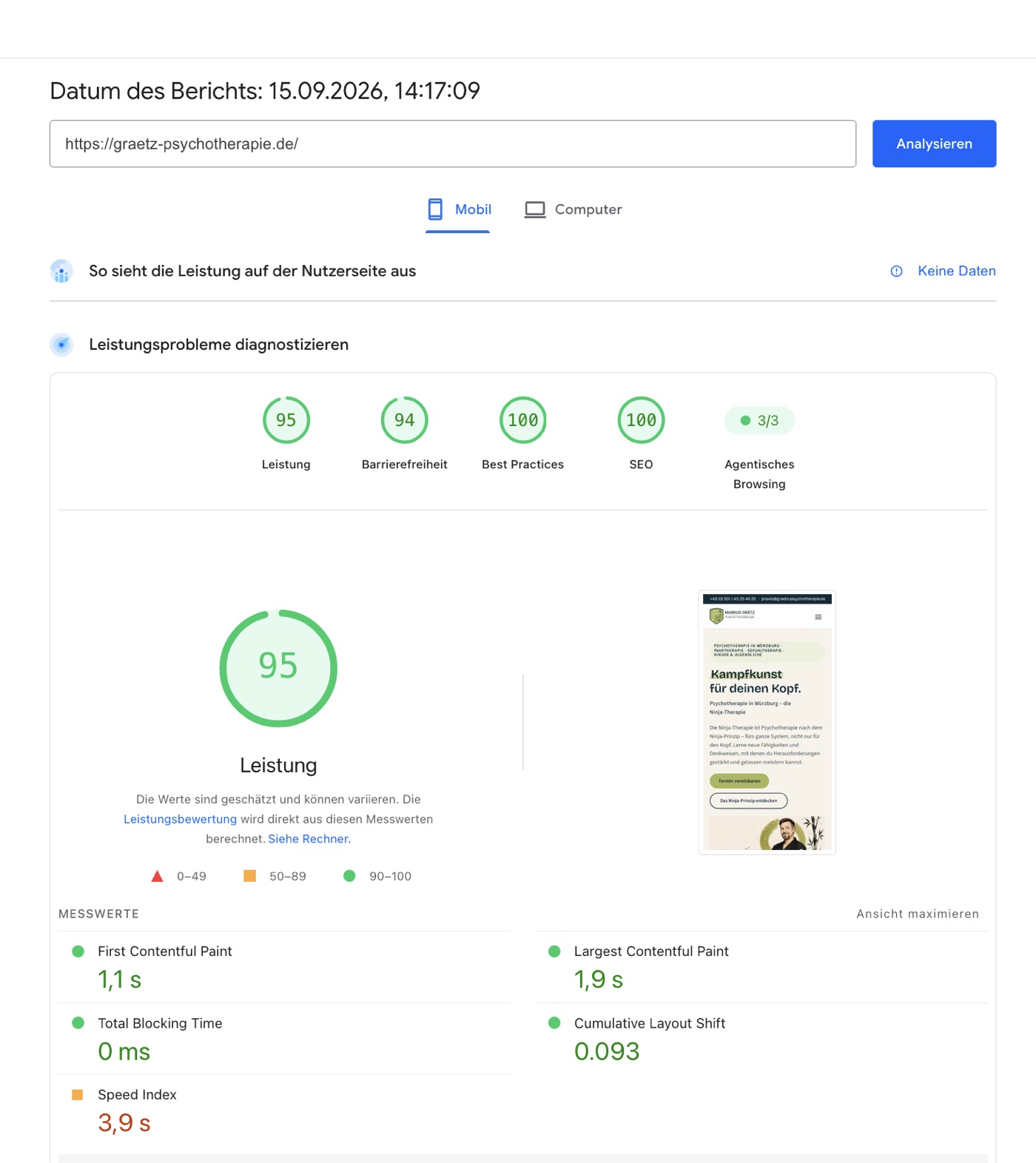
Task: Click the orange square beside Speed Index
Action: [x=78, y=1095]
